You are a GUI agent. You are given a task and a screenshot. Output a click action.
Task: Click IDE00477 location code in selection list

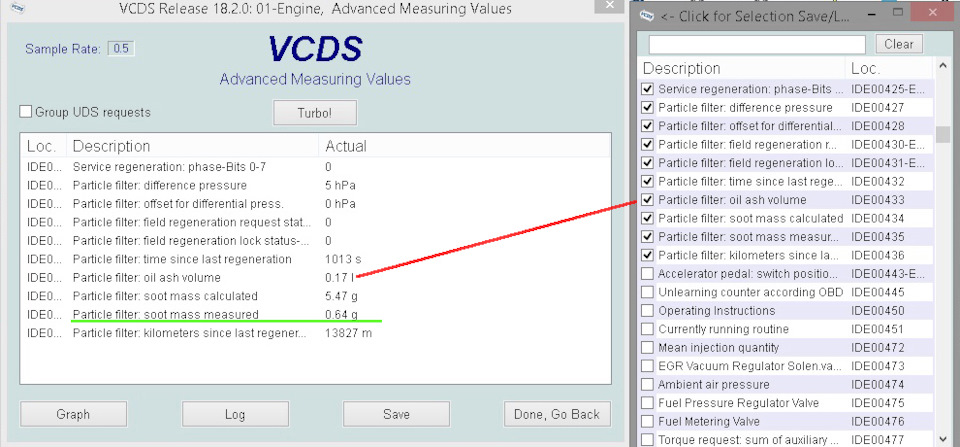pyautogui.click(x=877, y=440)
